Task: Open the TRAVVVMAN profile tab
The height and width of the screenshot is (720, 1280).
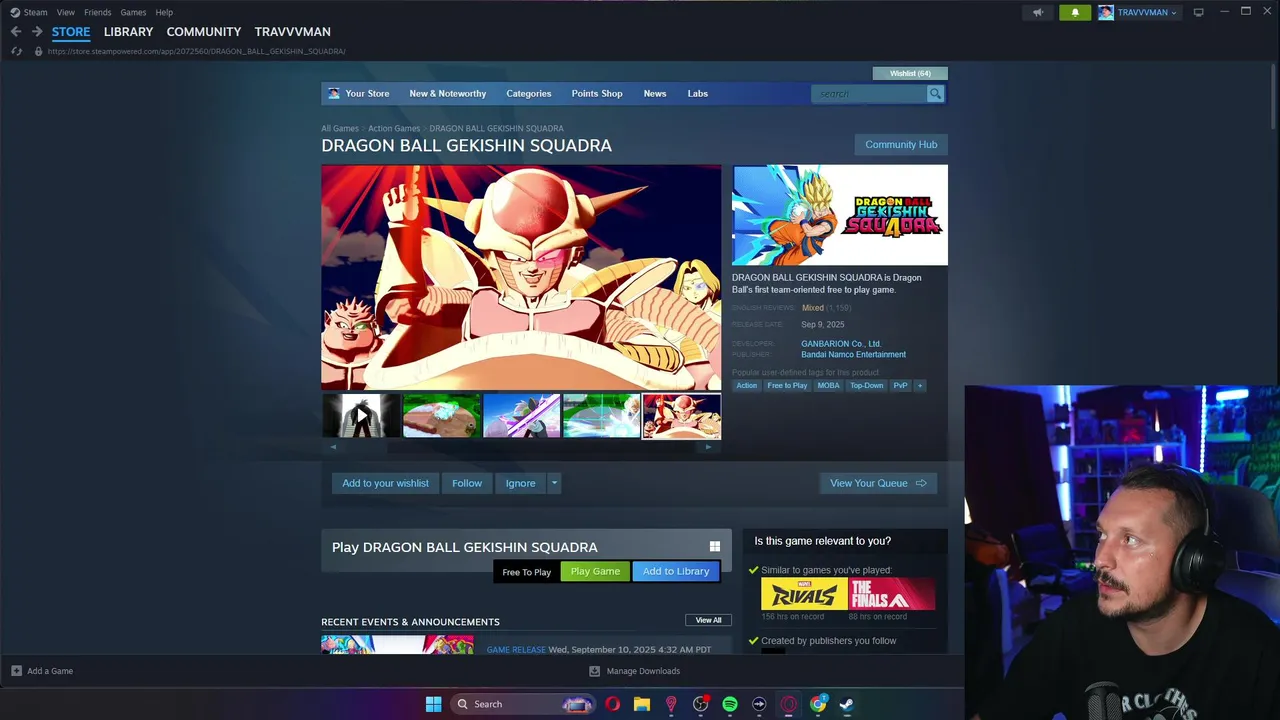Action: point(292,32)
